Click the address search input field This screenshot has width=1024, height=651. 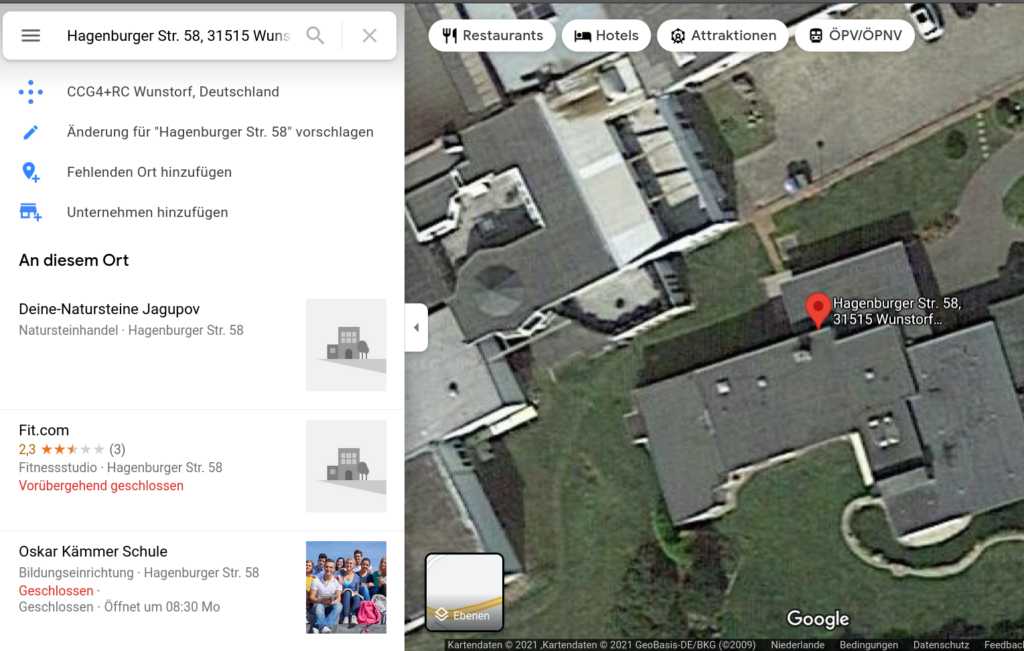click(x=179, y=36)
